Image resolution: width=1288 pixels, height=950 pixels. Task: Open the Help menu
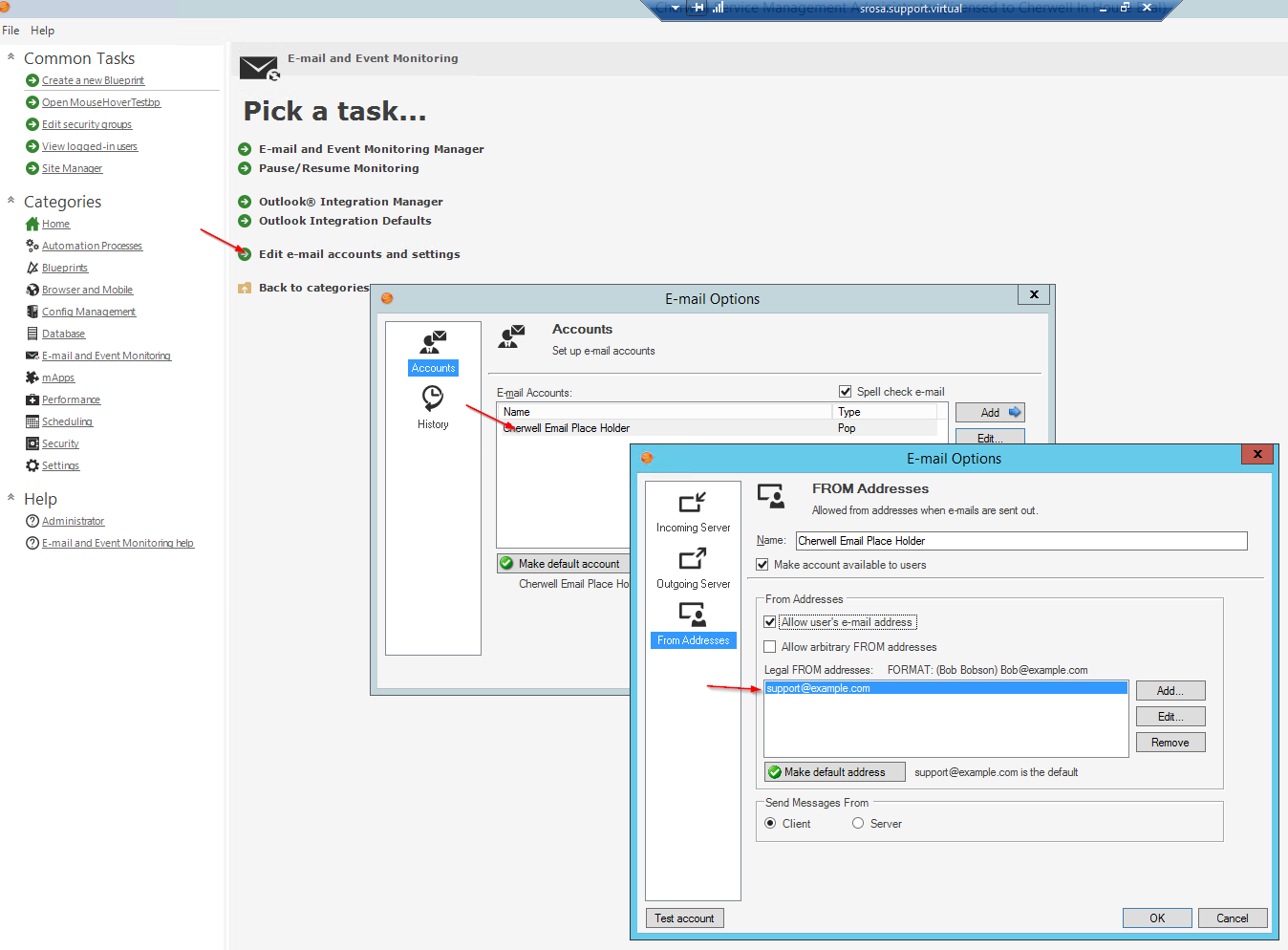coord(42,31)
